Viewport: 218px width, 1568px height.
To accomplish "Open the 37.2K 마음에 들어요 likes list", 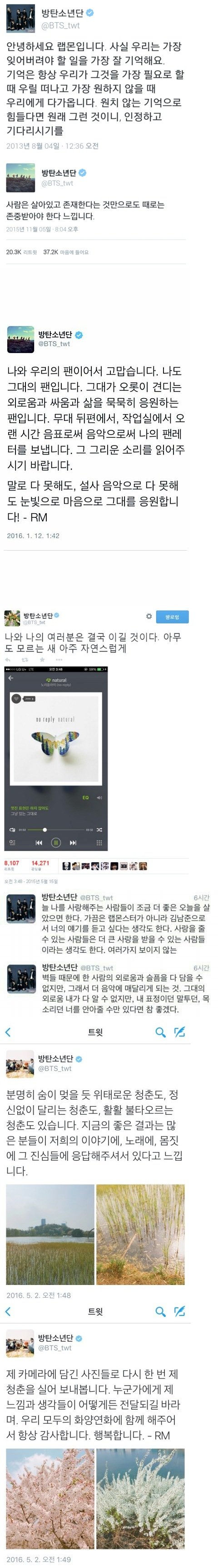I will pyautogui.click(x=65, y=252).
